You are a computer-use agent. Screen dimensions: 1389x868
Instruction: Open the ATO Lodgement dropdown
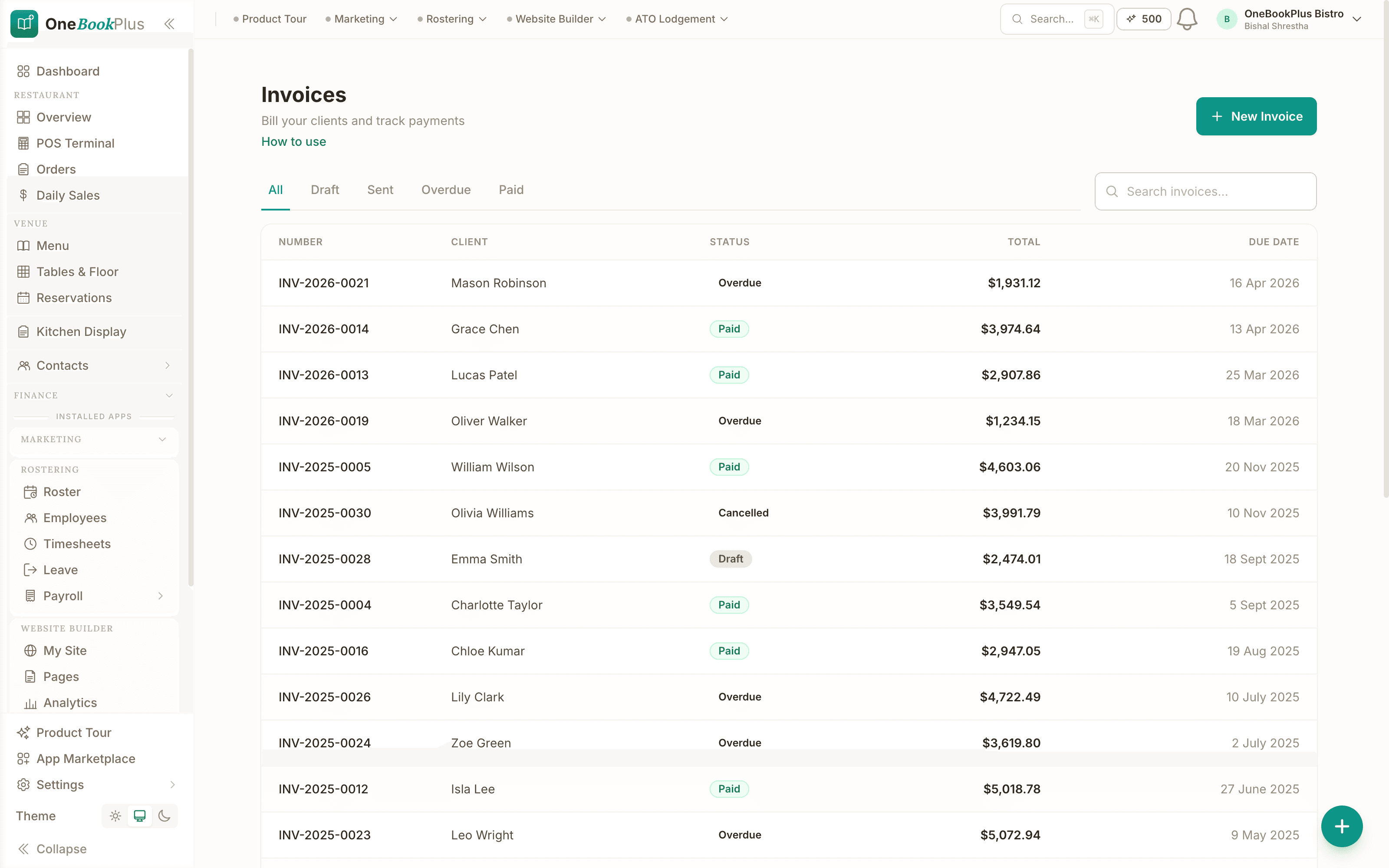[x=677, y=19]
